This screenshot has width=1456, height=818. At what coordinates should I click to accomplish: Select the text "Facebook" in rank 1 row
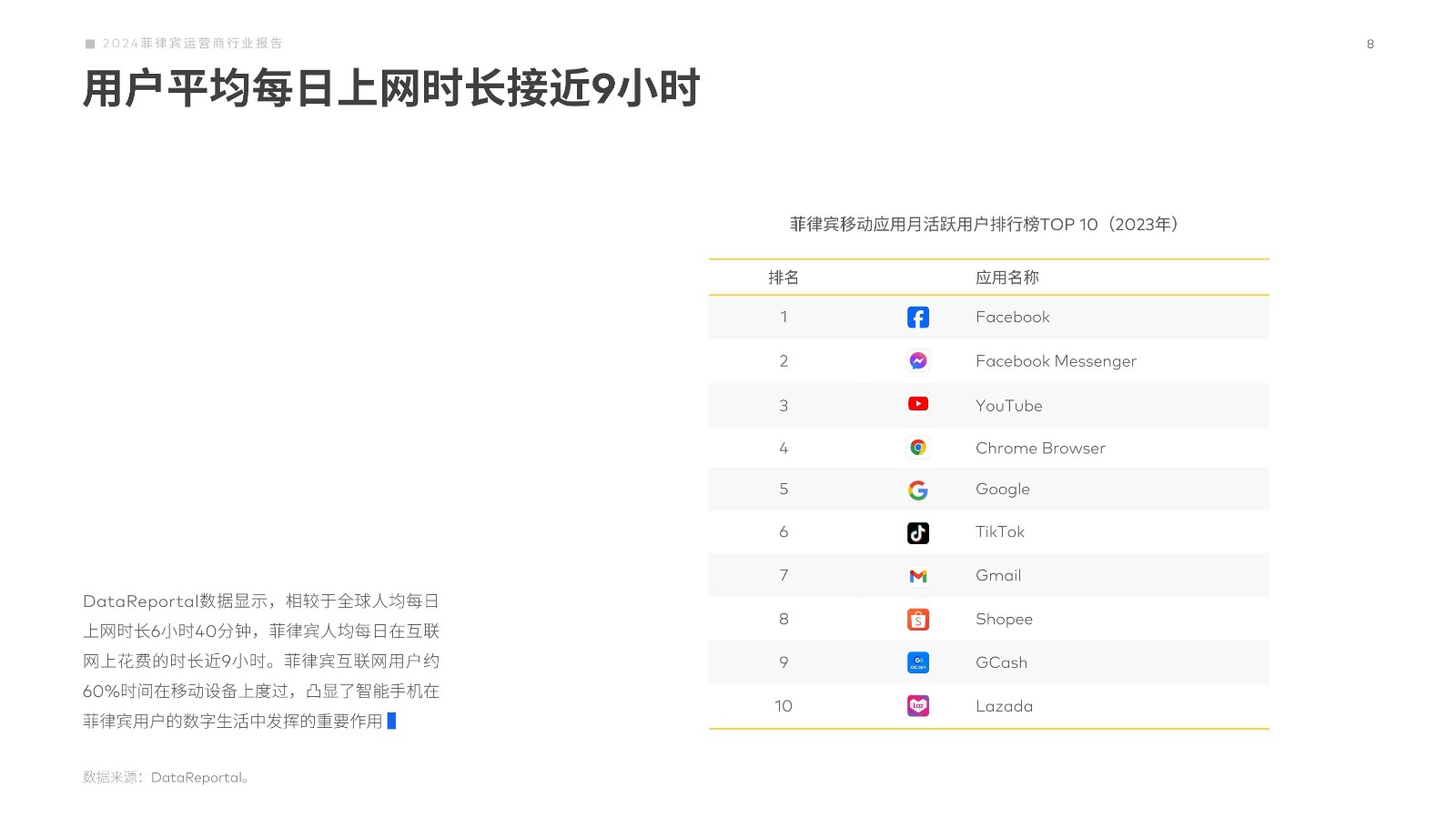coord(1012,317)
